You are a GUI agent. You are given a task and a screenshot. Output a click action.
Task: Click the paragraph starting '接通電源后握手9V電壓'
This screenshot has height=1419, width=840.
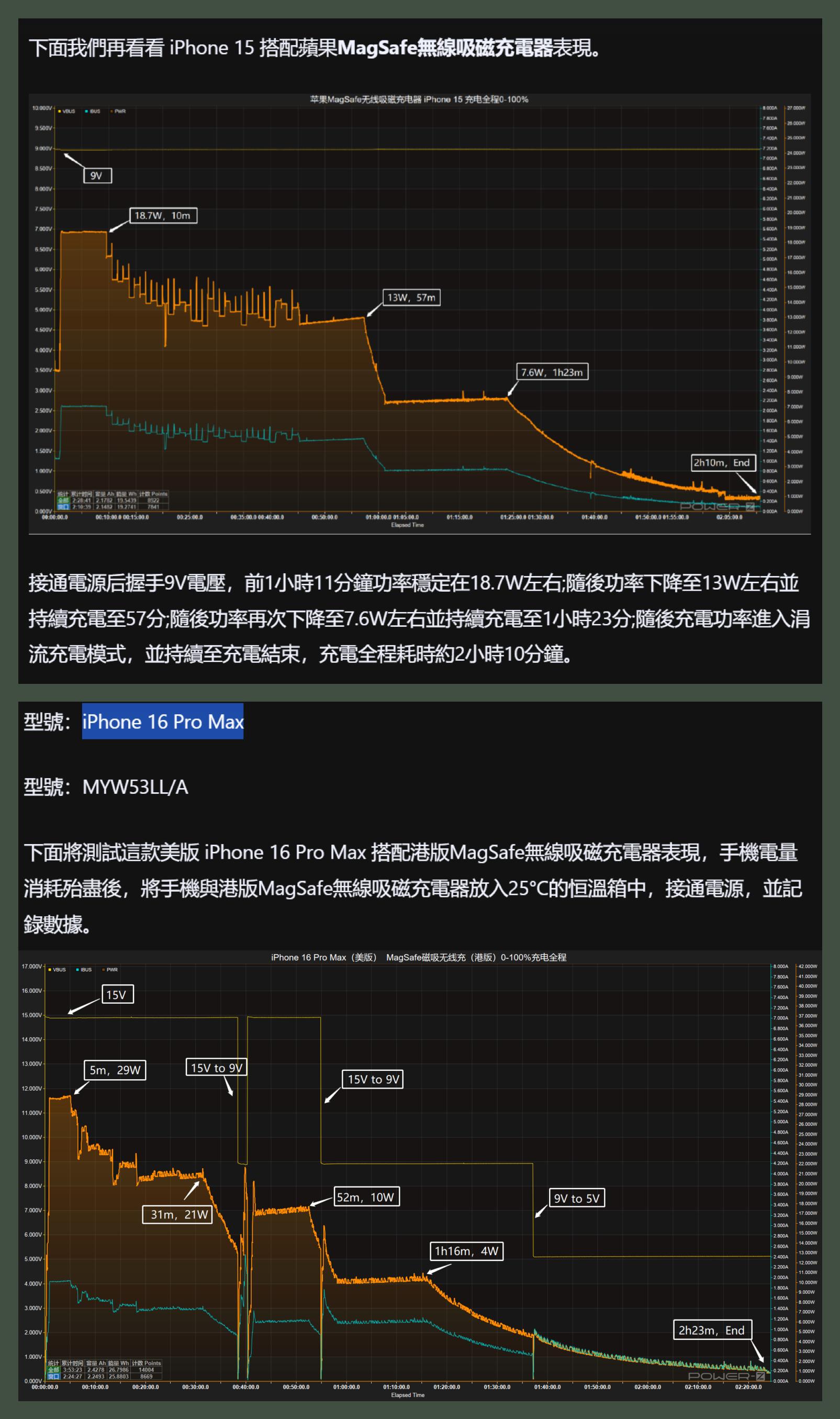(419, 618)
